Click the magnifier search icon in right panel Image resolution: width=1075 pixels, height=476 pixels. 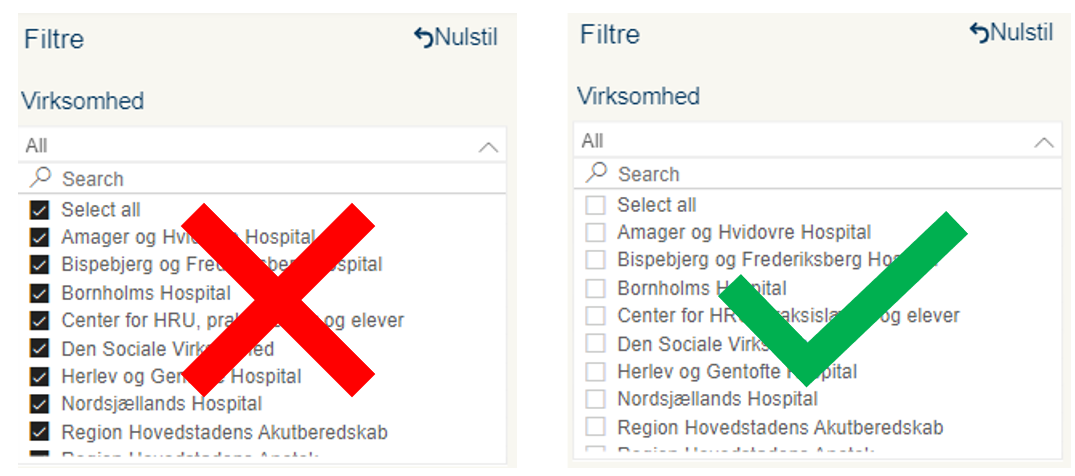[x=596, y=173]
